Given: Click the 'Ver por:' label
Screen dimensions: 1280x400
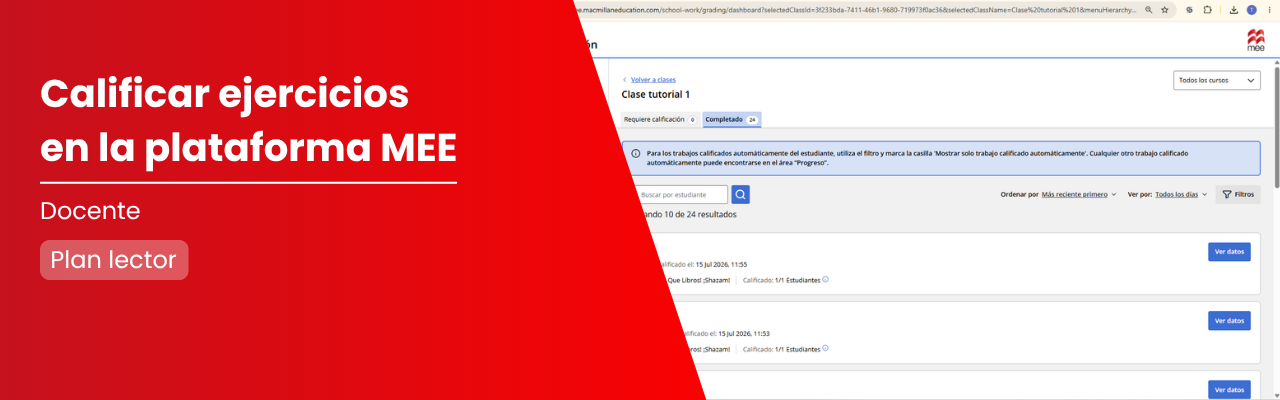Looking at the screenshot, I should (1139, 194).
